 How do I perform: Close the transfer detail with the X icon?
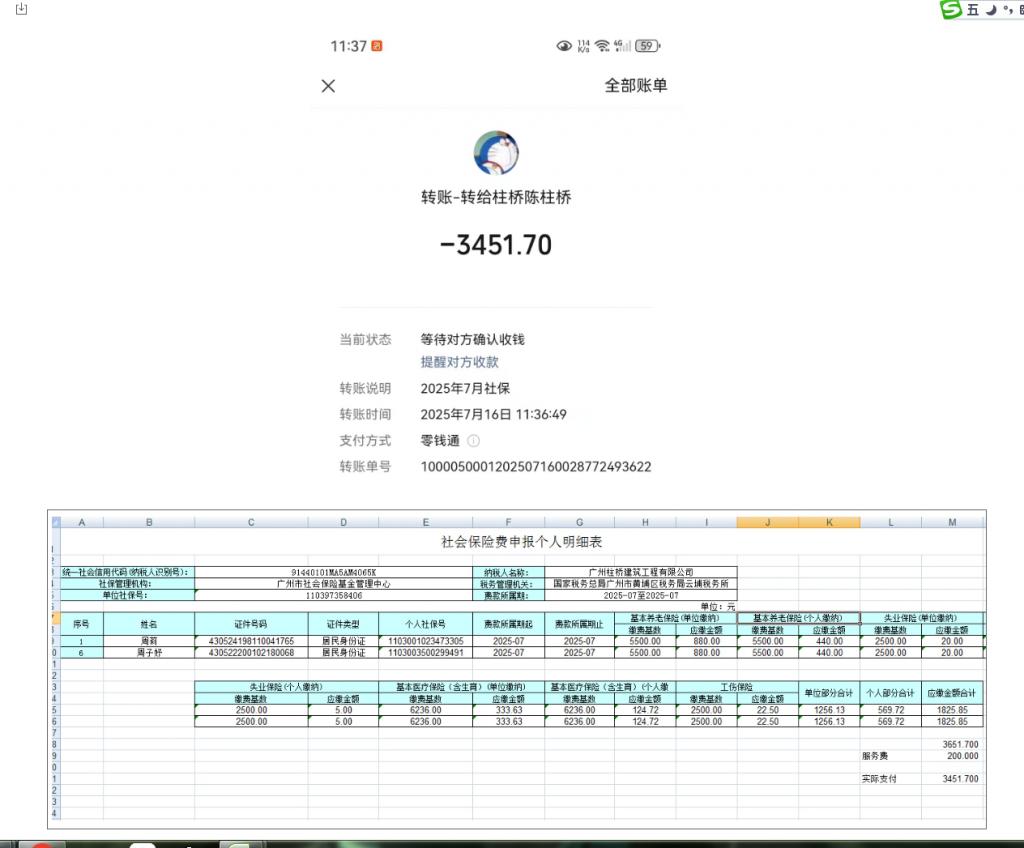(328, 86)
